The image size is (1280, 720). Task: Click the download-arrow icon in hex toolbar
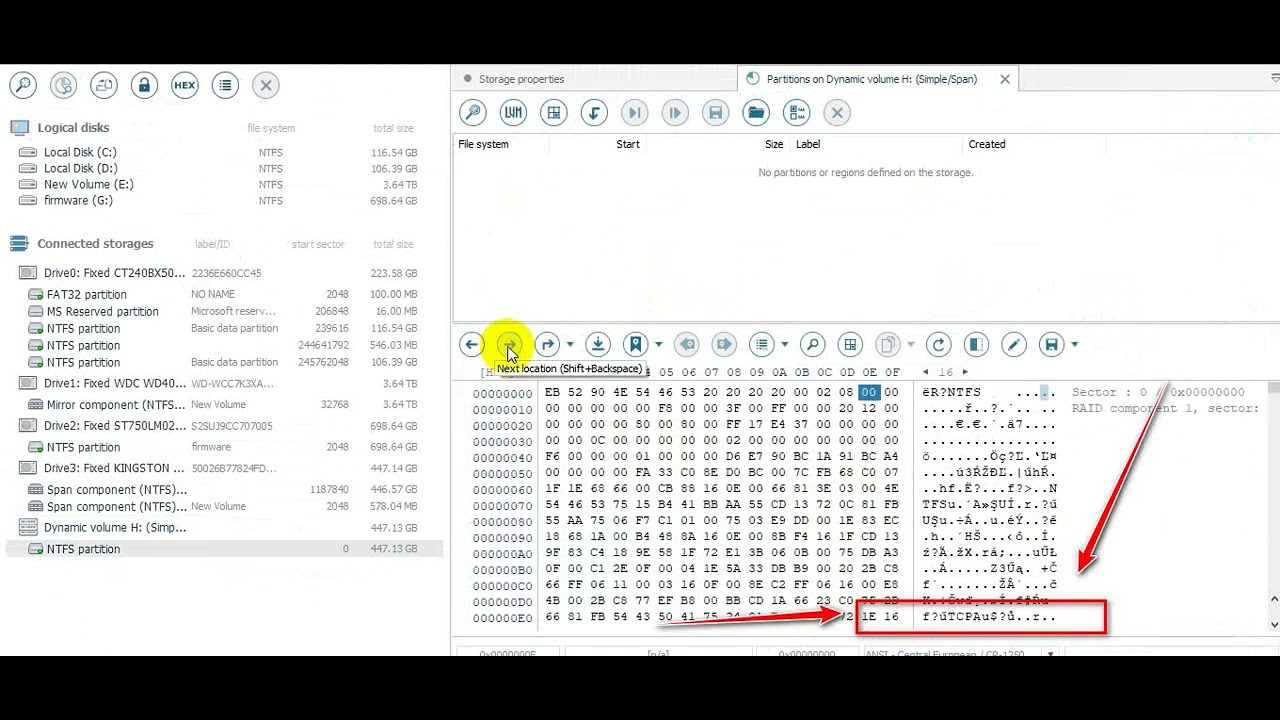pos(598,345)
